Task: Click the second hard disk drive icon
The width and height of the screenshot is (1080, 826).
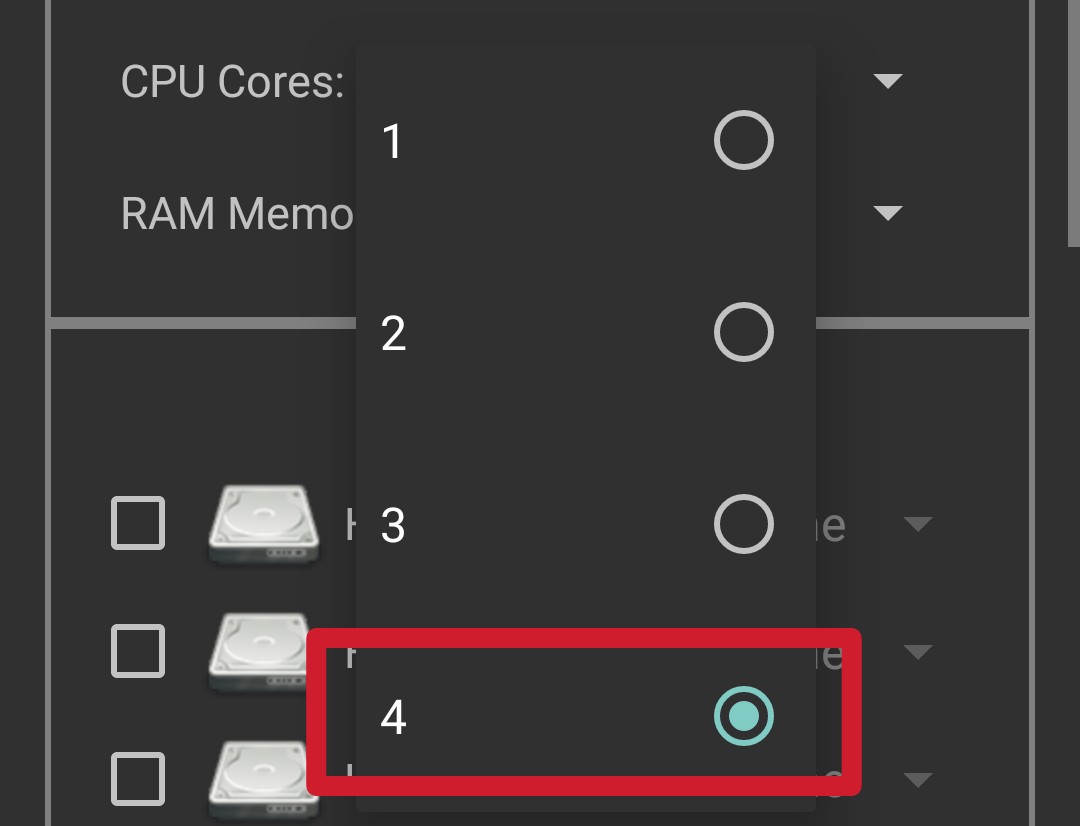Action: [258, 652]
